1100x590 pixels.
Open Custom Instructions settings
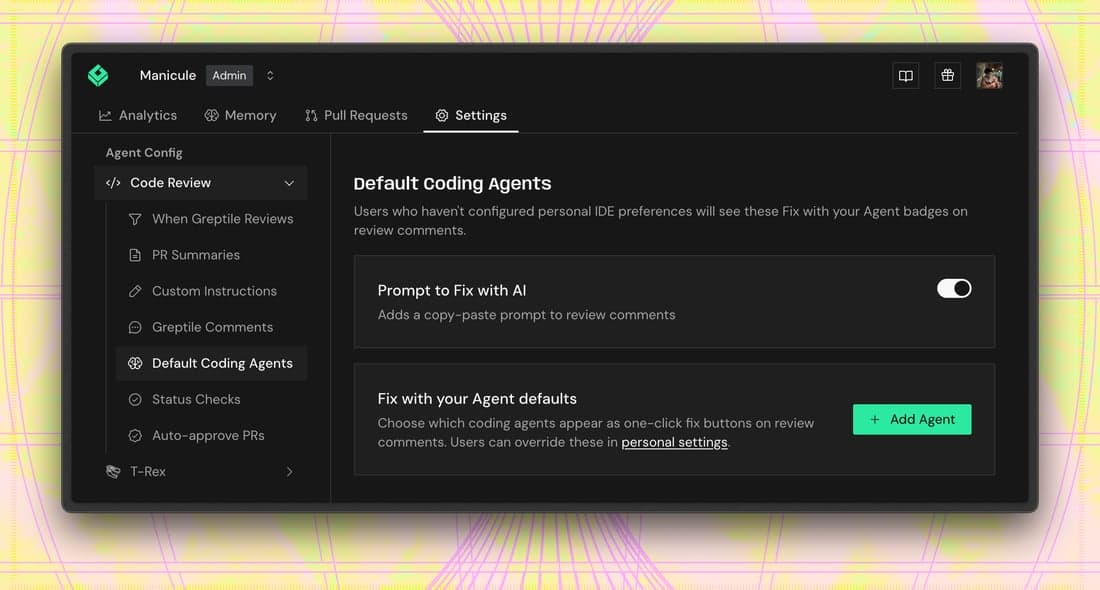click(211, 291)
